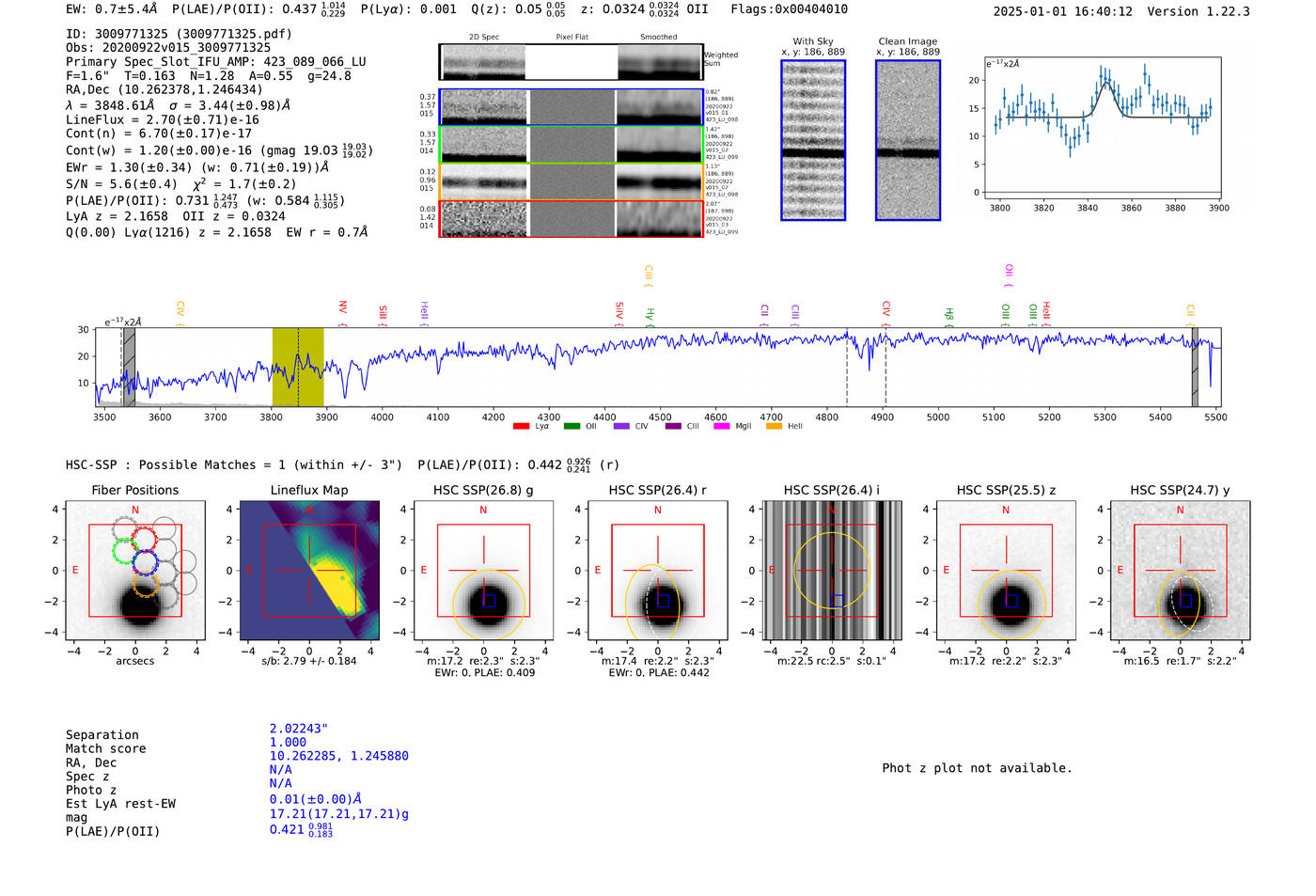Click the green fiber circle in Fiber Positions
This screenshot has width=1316, height=896.
tap(124, 551)
